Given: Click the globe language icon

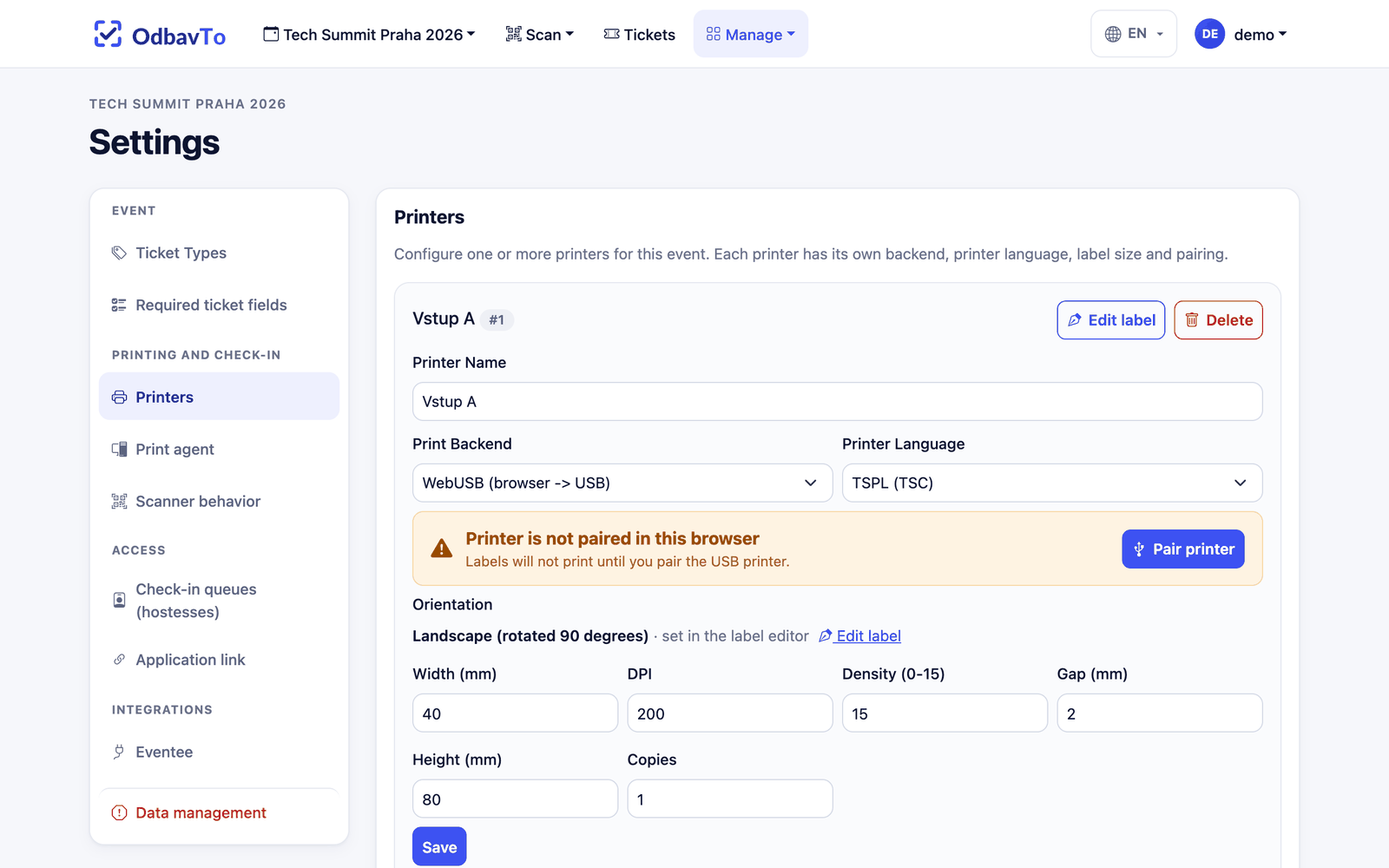Looking at the screenshot, I should pos(1113,34).
